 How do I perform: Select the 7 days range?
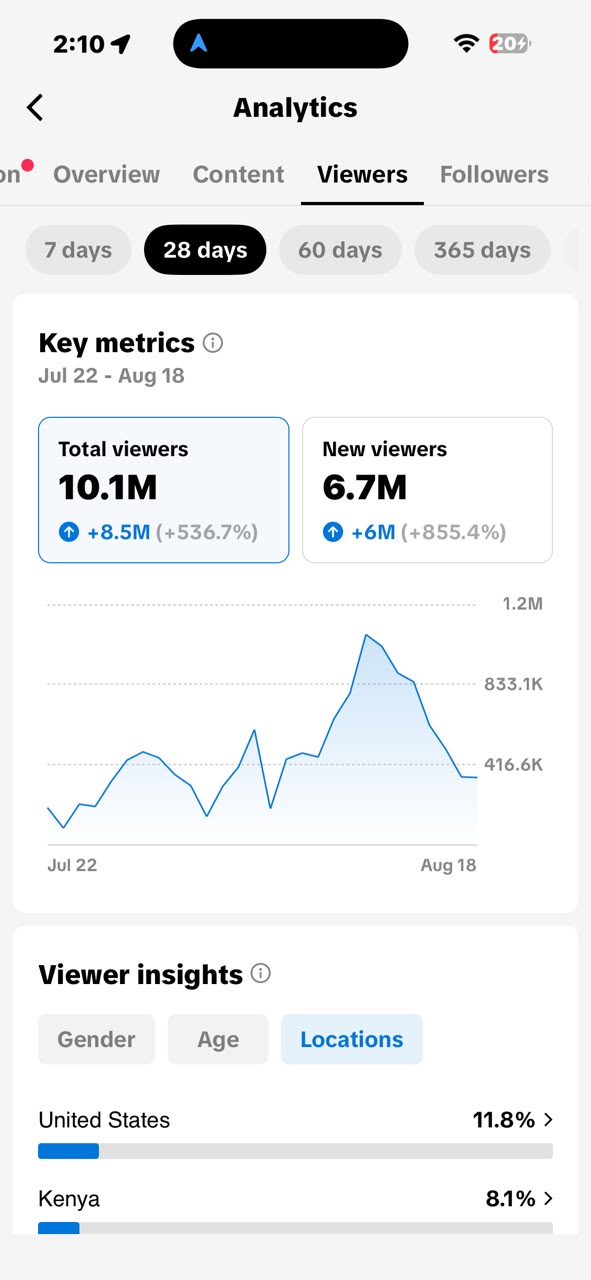(78, 249)
